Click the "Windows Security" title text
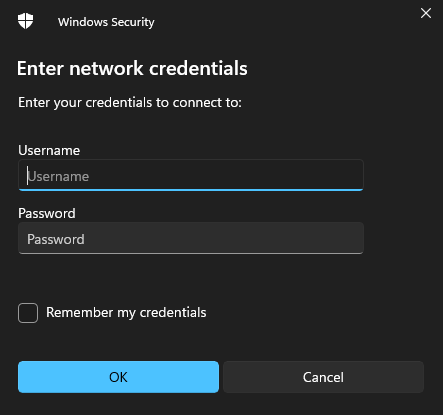The width and height of the screenshot is (443, 415). pyautogui.click(x=106, y=22)
